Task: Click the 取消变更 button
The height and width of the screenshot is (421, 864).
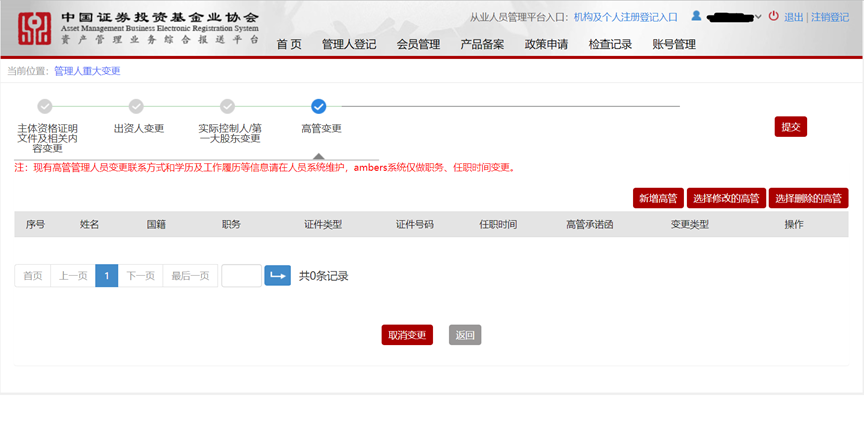Action: 407,335
